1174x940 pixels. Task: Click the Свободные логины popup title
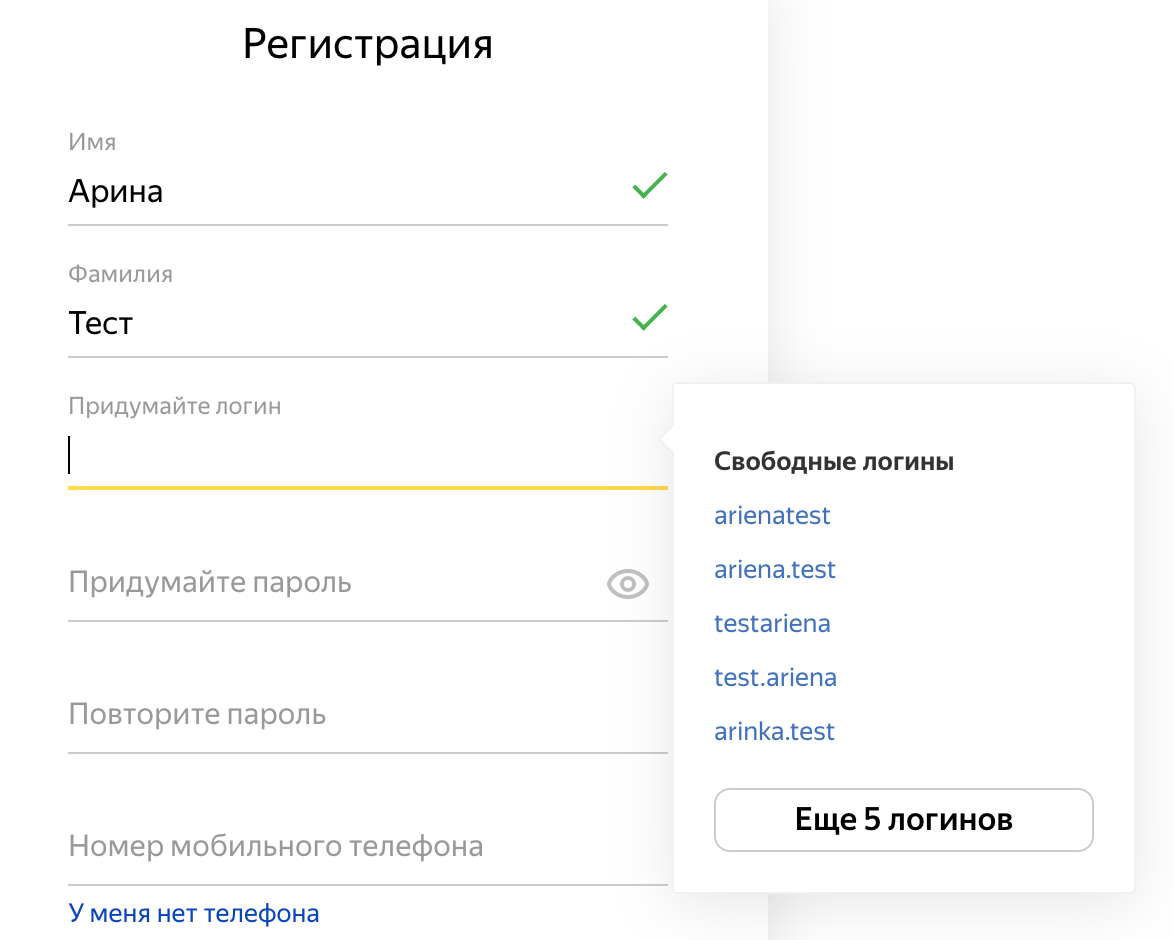tap(833, 462)
